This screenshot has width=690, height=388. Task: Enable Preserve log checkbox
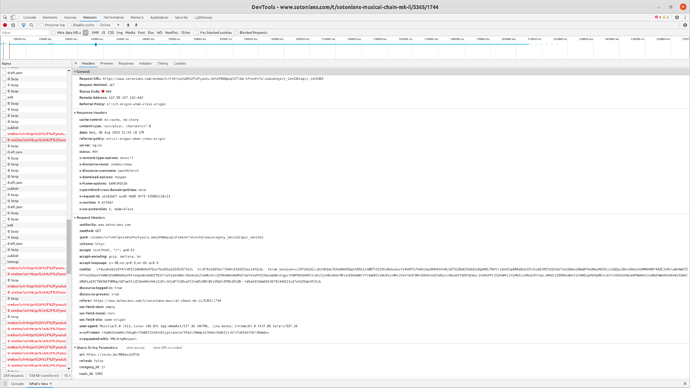pos(42,25)
